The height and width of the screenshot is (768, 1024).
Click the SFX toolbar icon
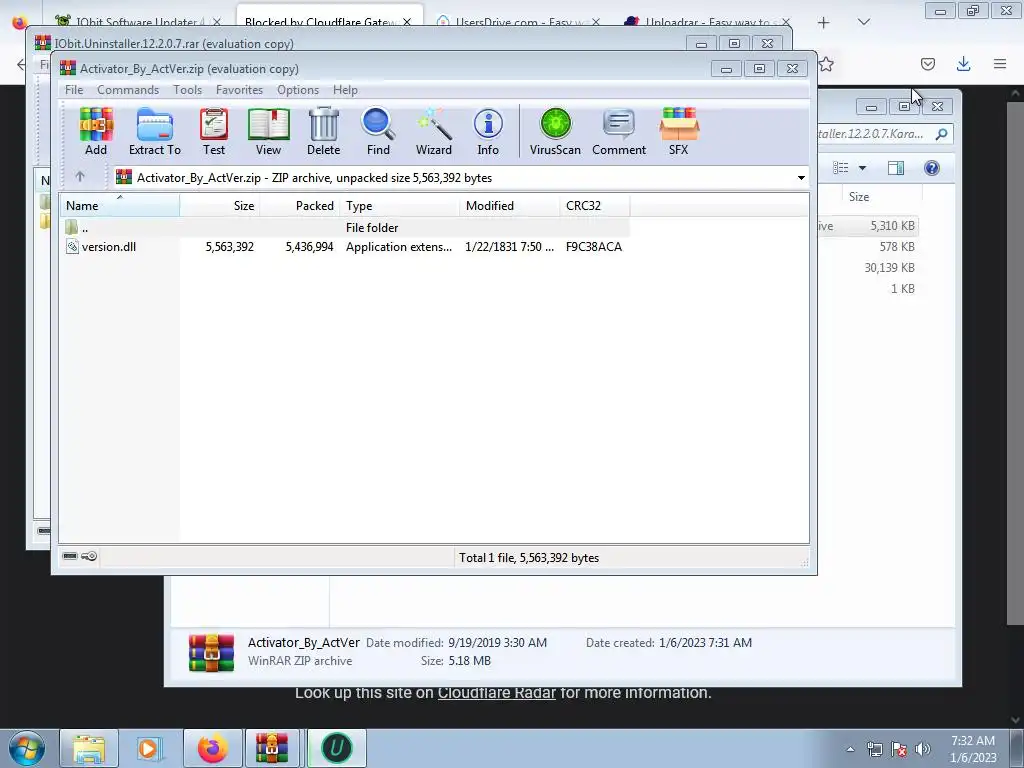tap(679, 131)
